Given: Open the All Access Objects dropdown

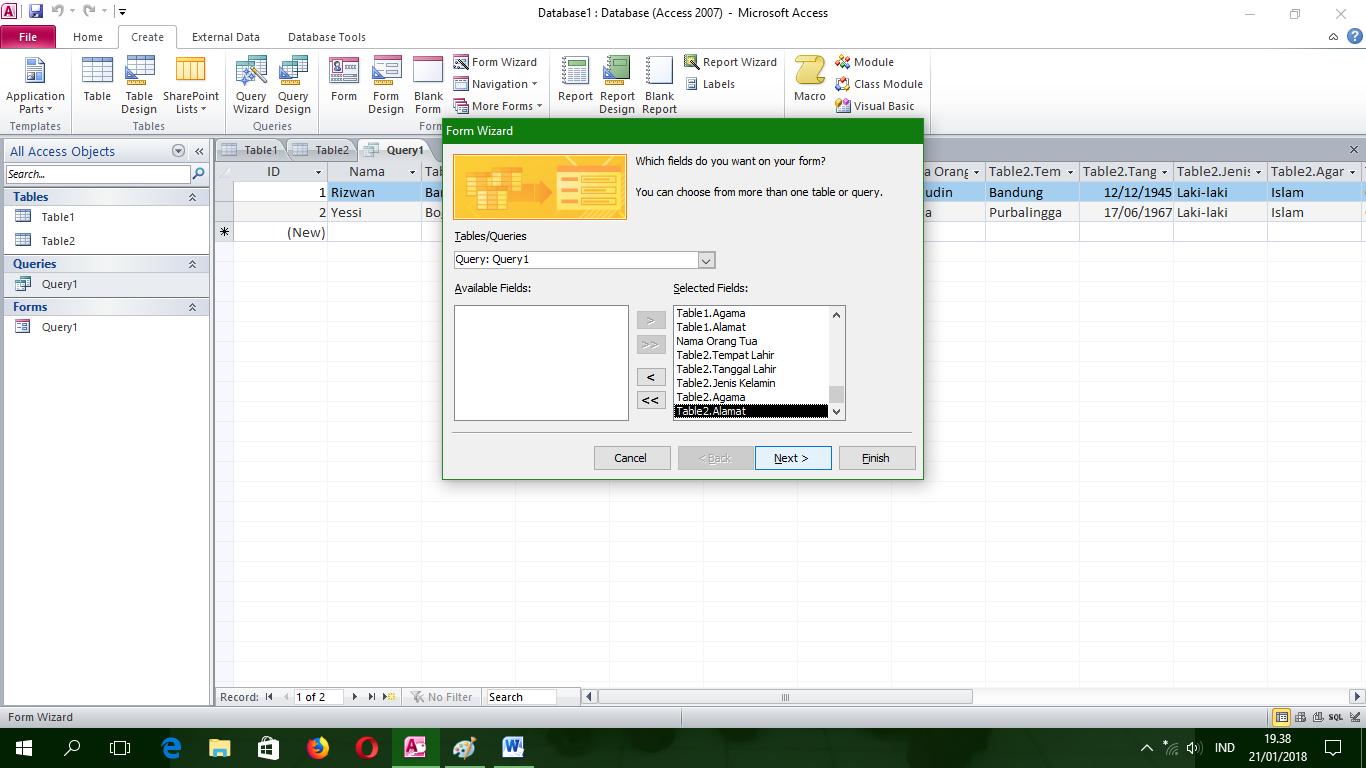Looking at the screenshot, I should pyautogui.click(x=178, y=151).
